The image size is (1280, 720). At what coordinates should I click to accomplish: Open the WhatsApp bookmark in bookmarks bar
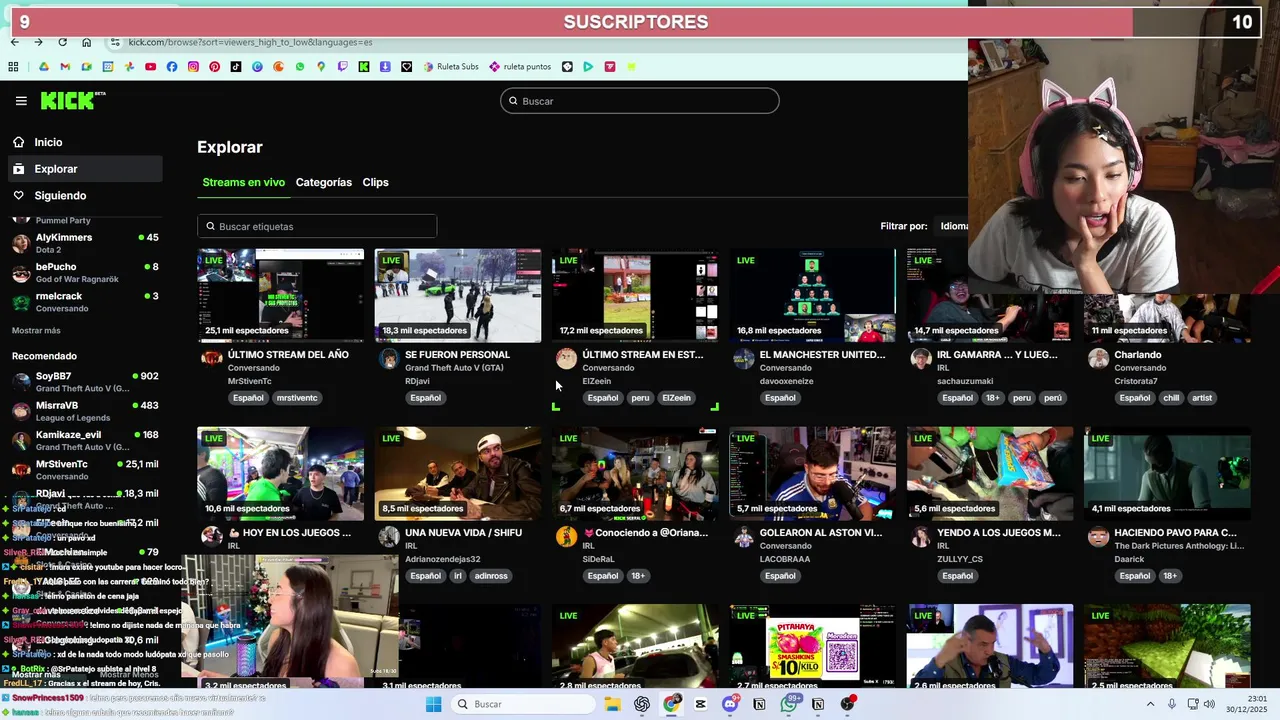point(300,67)
